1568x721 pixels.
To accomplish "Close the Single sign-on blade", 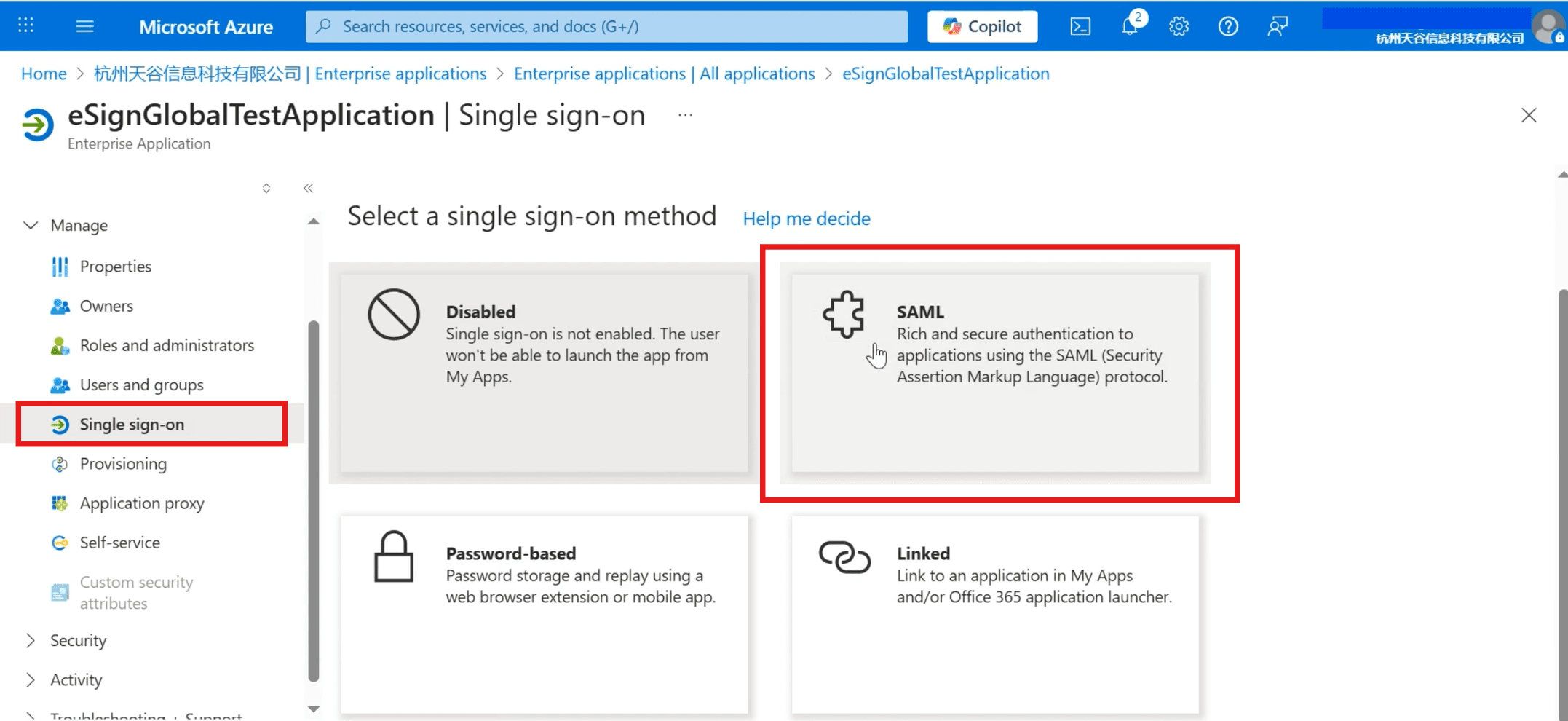I will click(x=1529, y=115).
